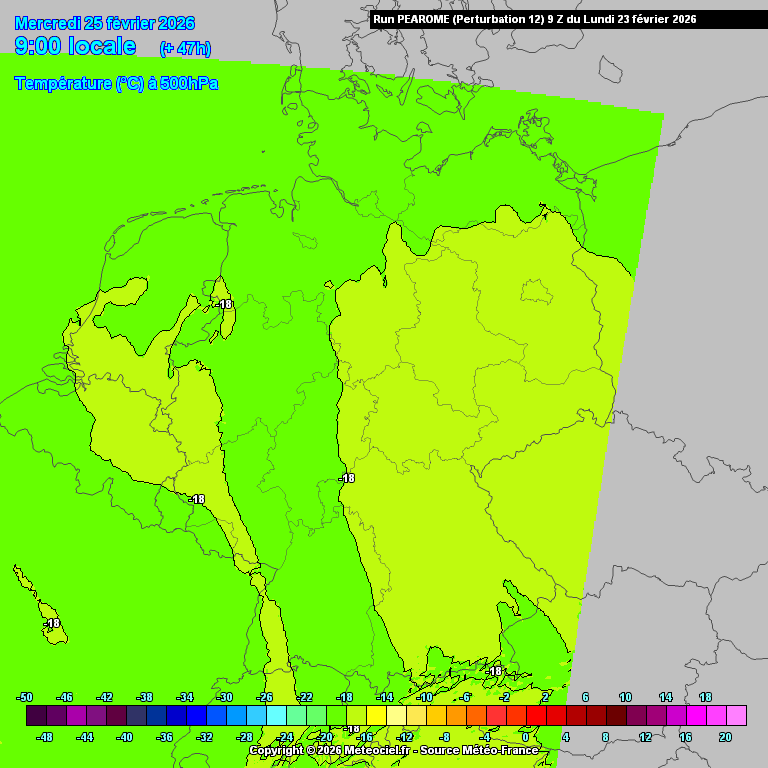This screenshot has height=768, width=768.
Task: Select the -18 contour label at bottom right
Action: tap(492, 671)
